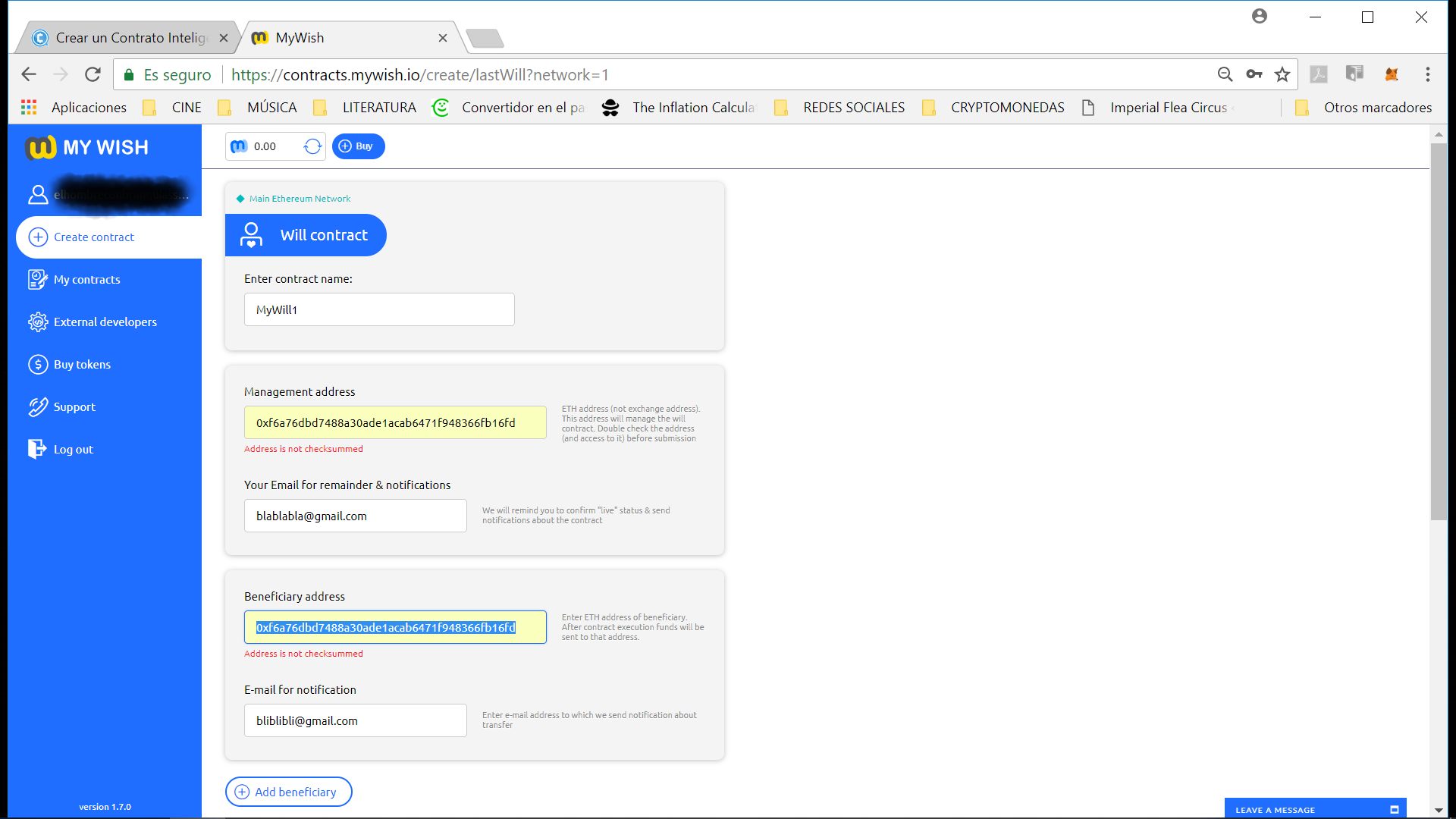This screenshot has width=1456, height=819.
Task: Bookmark this page with the star icon
Action: [x=1282, y=74]
